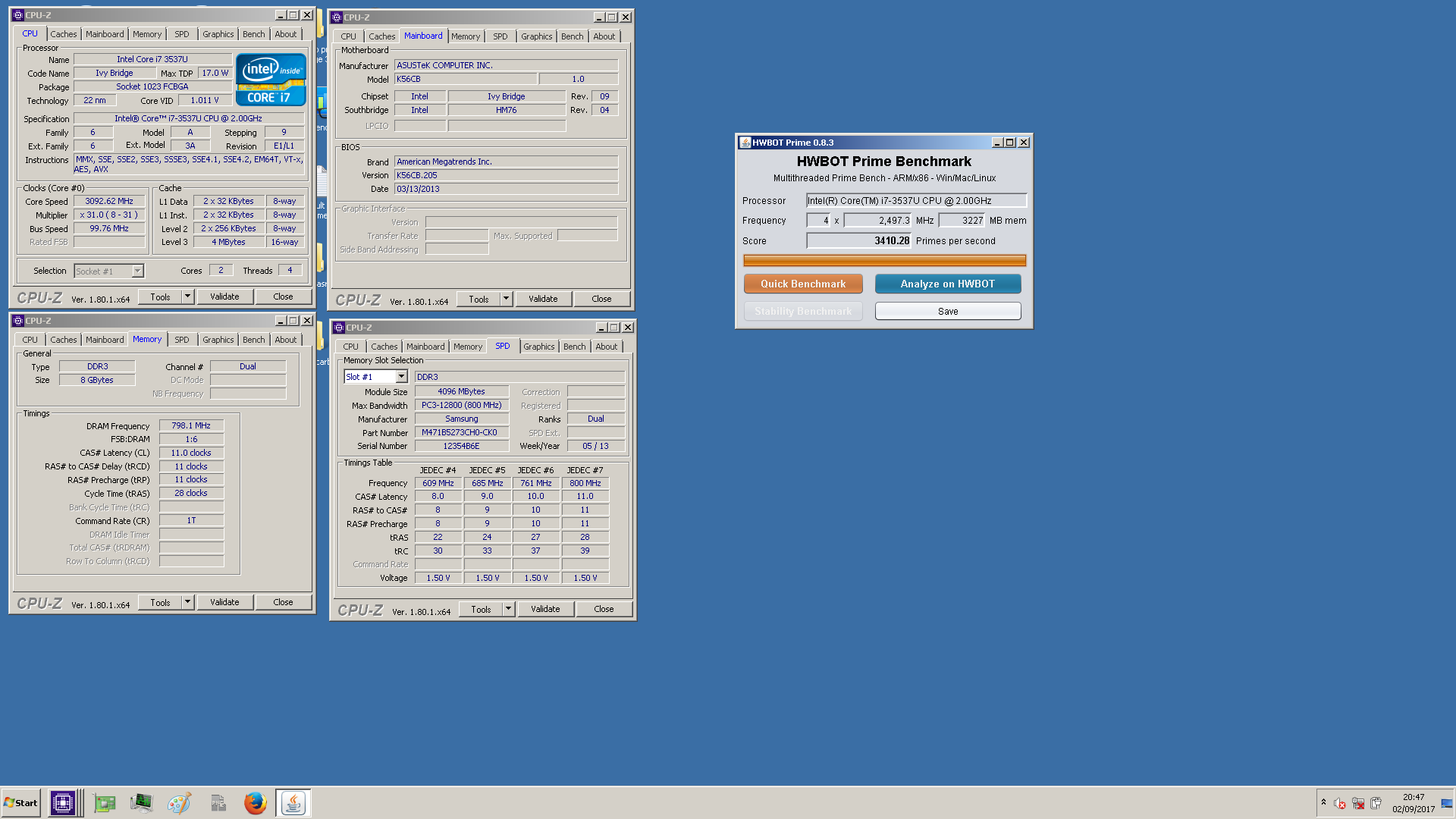
Task: Open the system monitor taskbar icon
Action: click(x=141, y=803)
